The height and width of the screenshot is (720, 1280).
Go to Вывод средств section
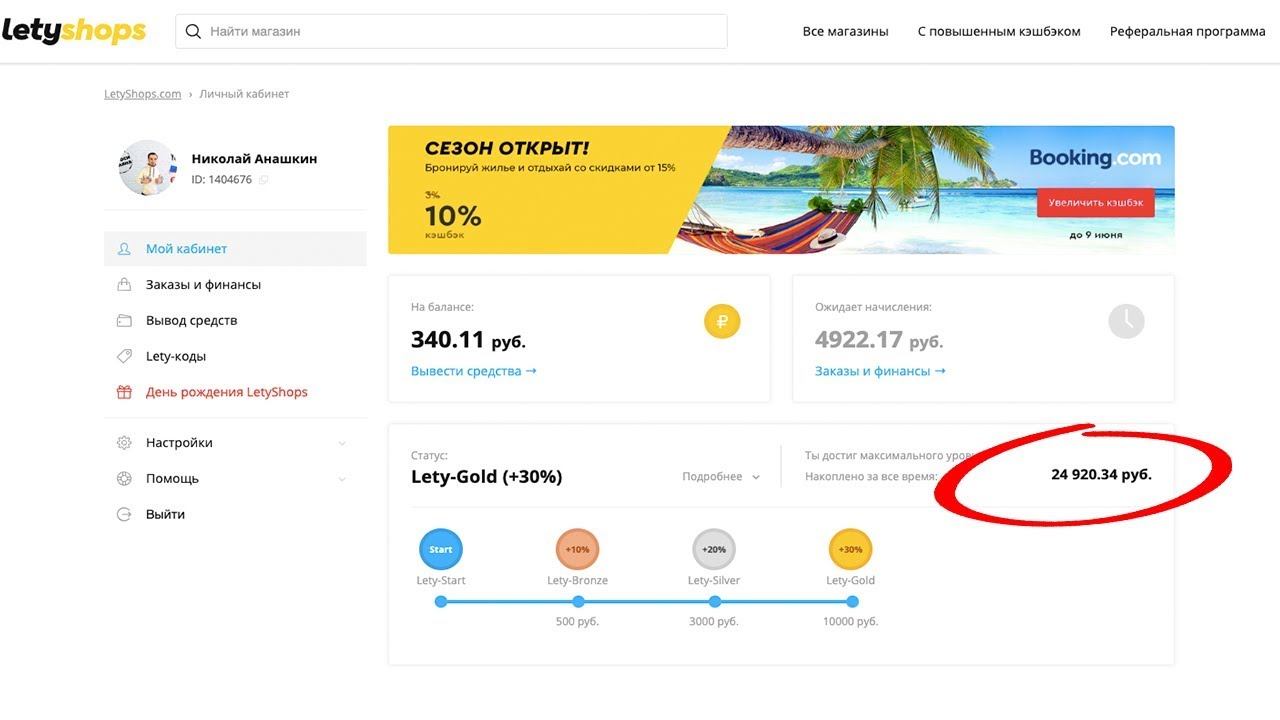(x=191, y=321)
